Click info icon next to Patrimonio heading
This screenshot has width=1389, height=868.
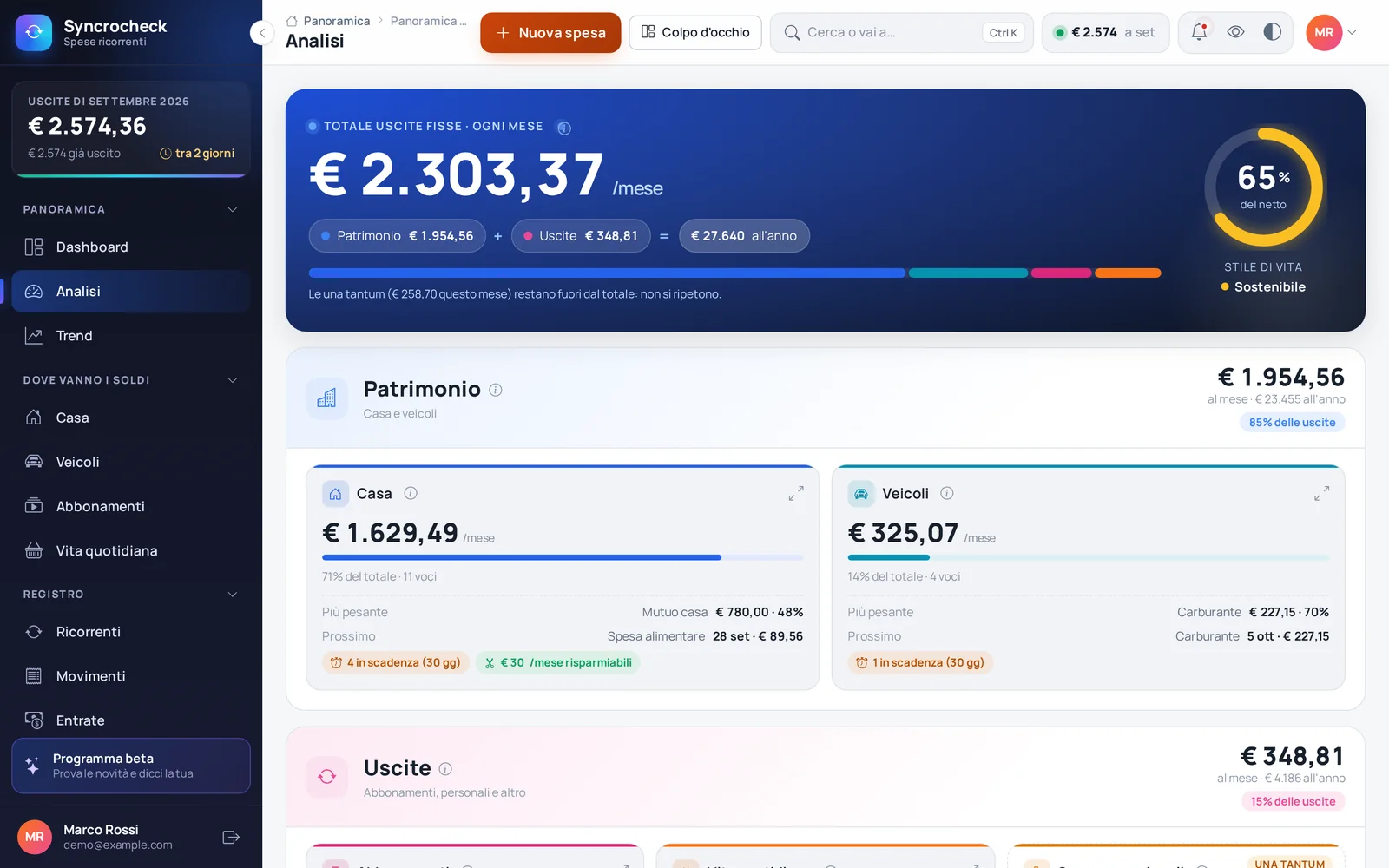click(496, 390)
